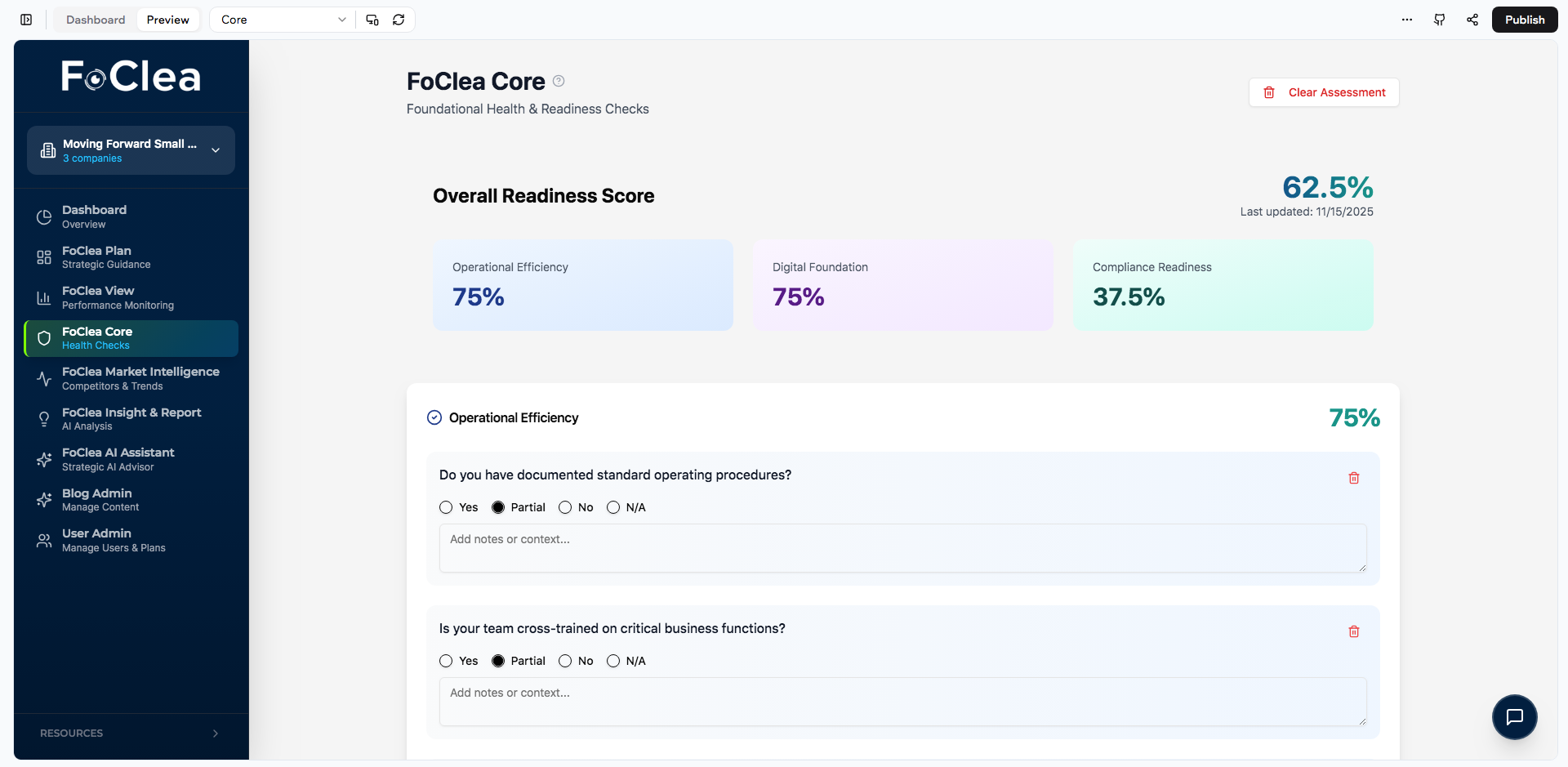
Task: Expand the RESOURCES section in the sidebar
Action: pyautogui.click(x=131, y=733)
